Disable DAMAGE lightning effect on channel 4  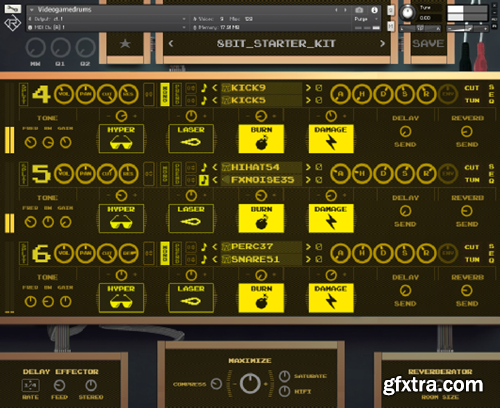331,139
